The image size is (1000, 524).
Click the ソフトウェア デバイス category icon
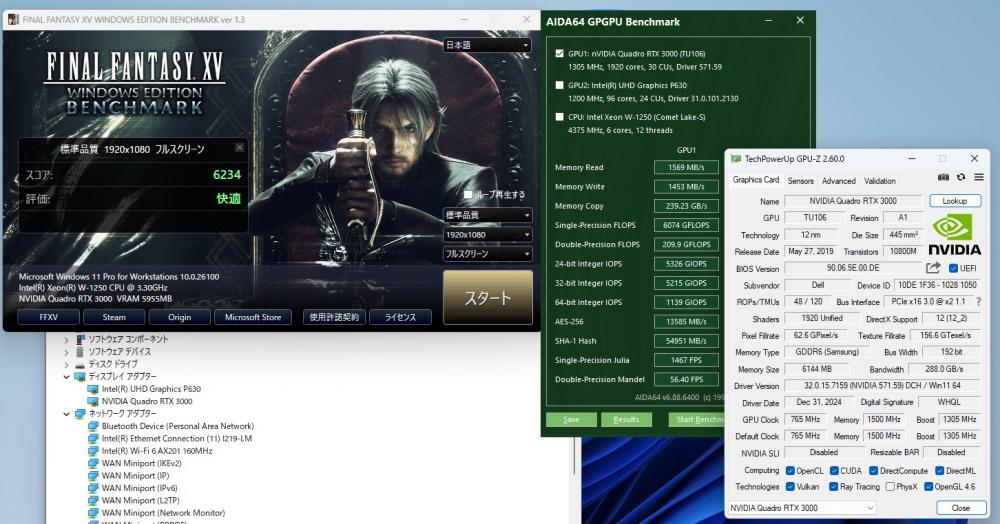coord(80,352)
